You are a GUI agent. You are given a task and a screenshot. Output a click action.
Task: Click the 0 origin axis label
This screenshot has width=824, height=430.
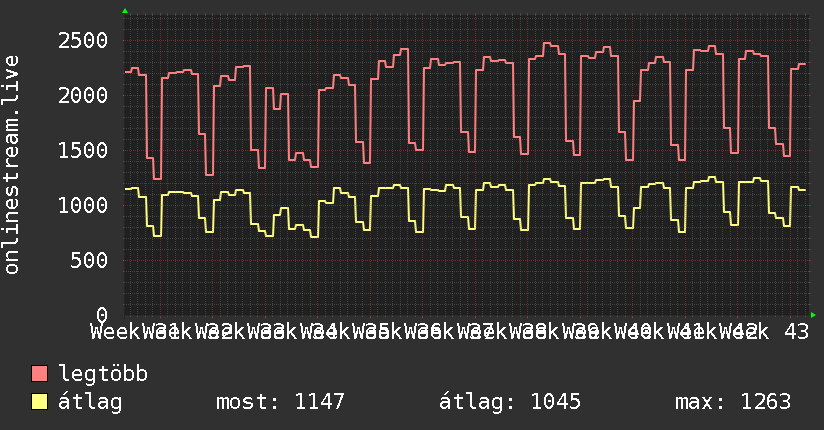coord(102,315)
